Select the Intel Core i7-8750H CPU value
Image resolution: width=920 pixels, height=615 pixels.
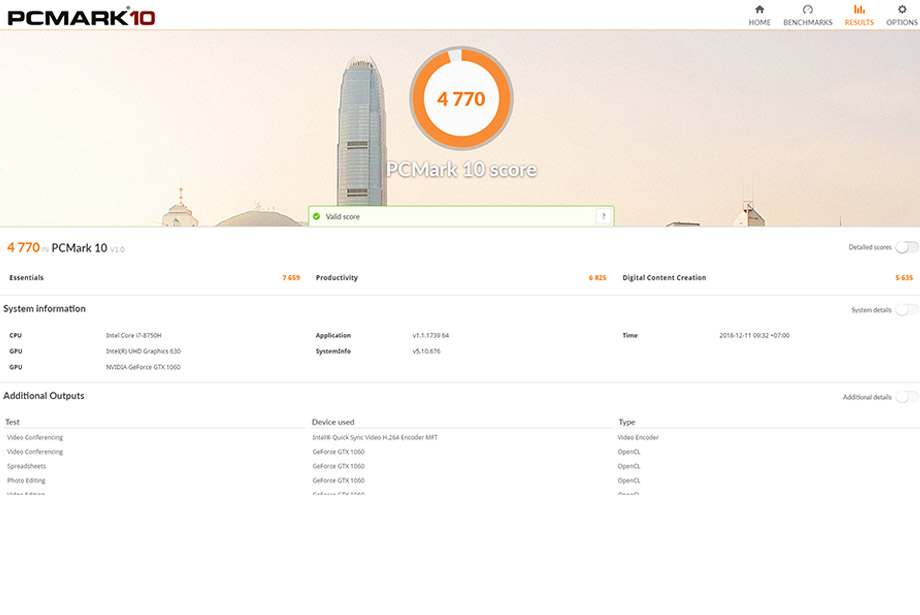[133, 336]
